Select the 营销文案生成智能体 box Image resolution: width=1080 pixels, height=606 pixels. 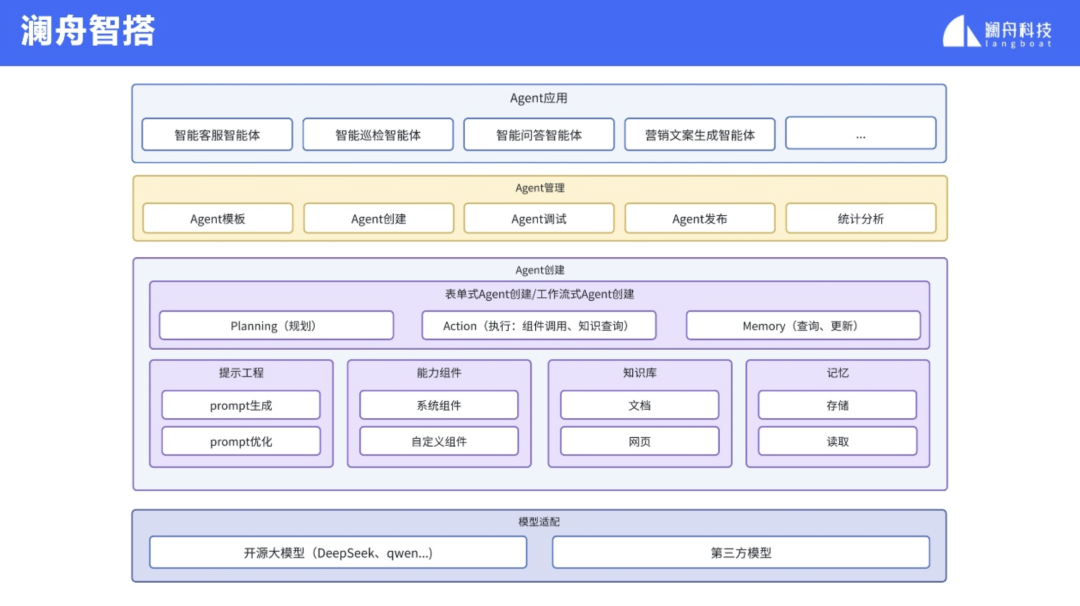pos(700,134)
